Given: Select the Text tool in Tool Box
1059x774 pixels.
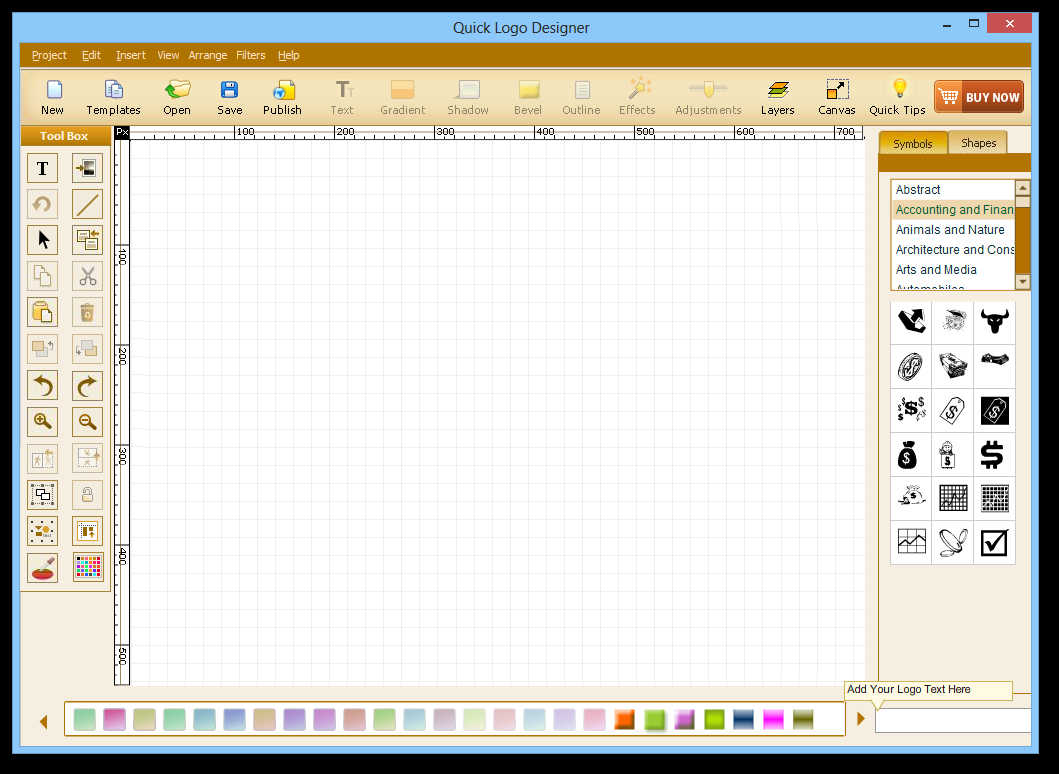Looking at the screenshot, I should tap(42, 168).
